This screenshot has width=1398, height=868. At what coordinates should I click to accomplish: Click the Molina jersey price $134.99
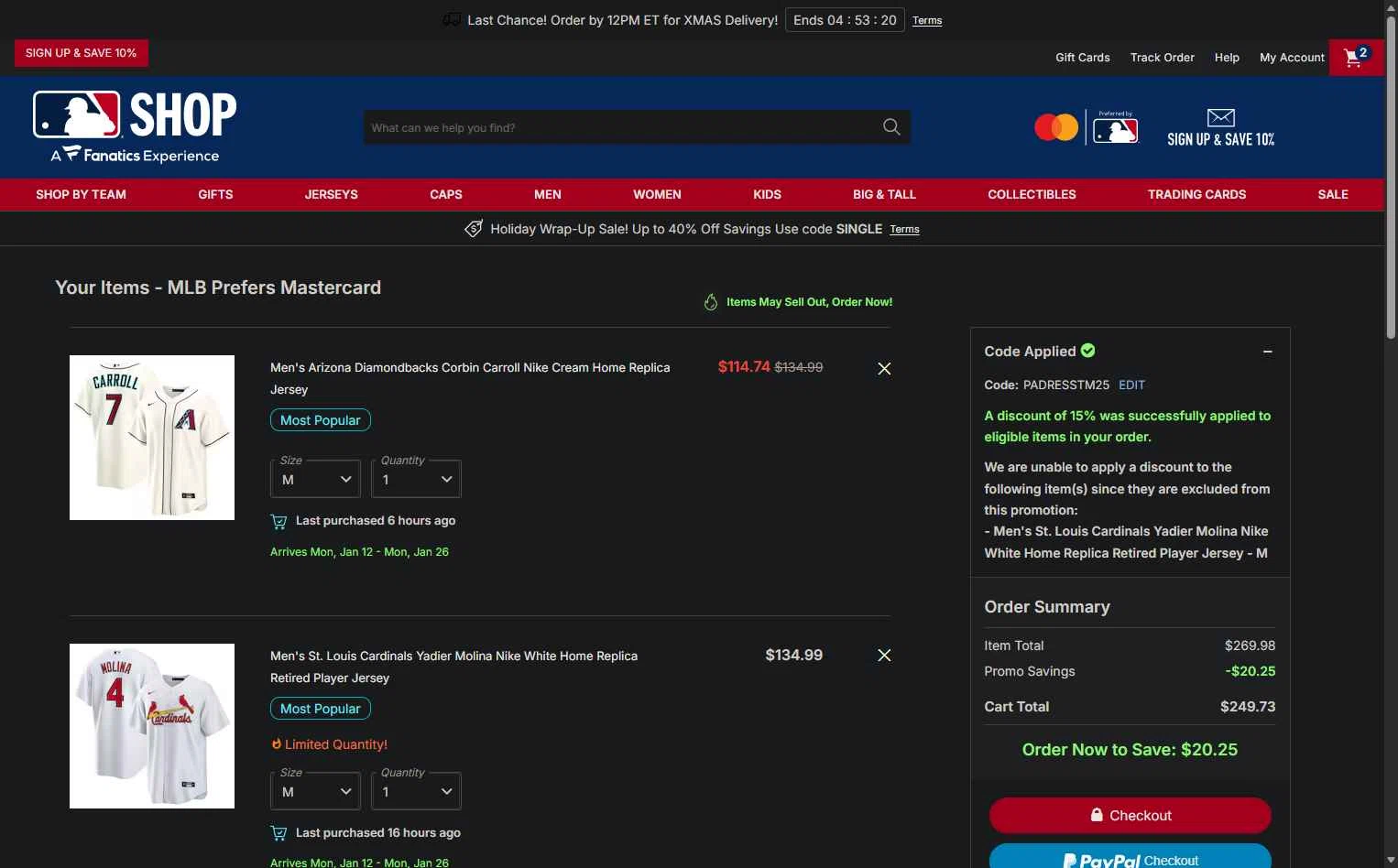click(793, 655)
